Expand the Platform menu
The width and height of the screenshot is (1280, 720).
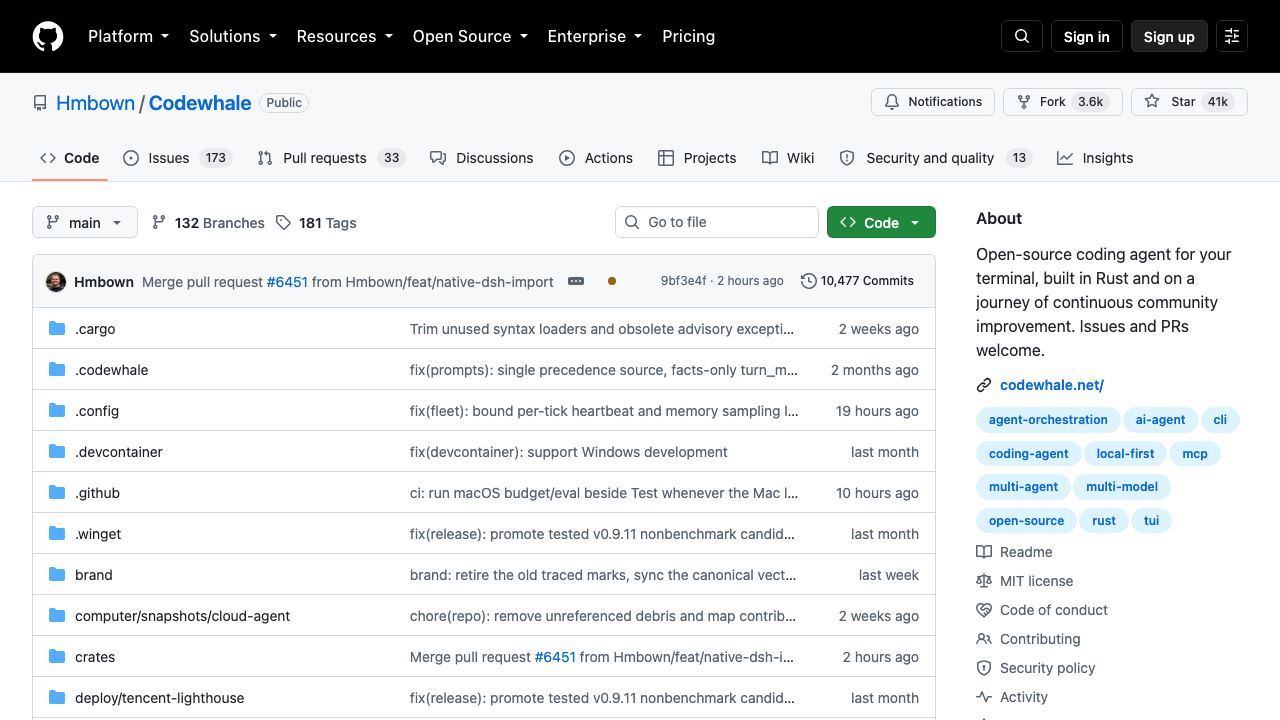tap(128, 36)
